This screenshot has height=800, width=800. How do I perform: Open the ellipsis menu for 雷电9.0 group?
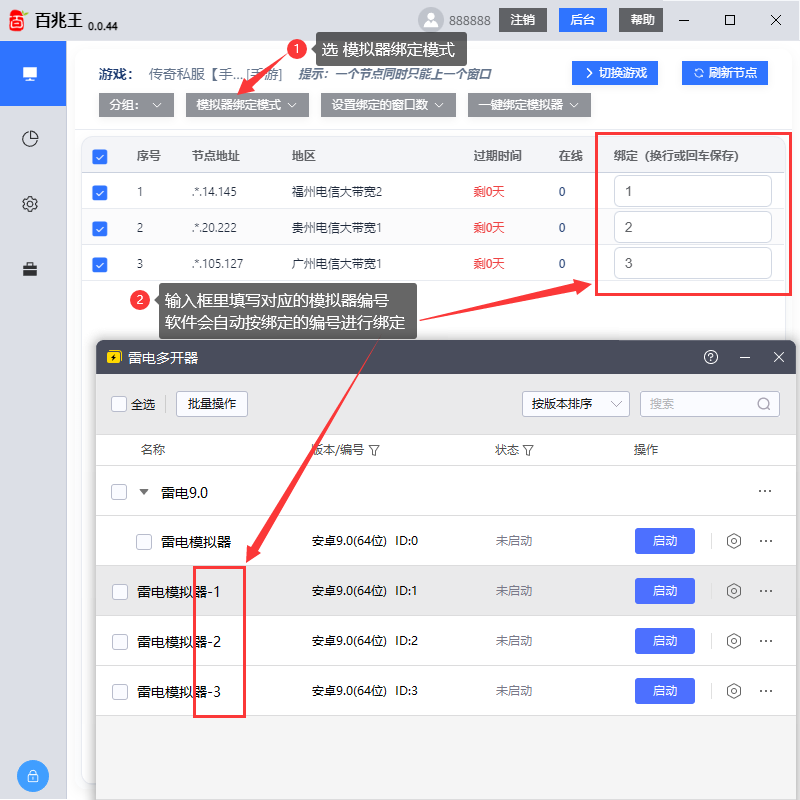(766, 491)
